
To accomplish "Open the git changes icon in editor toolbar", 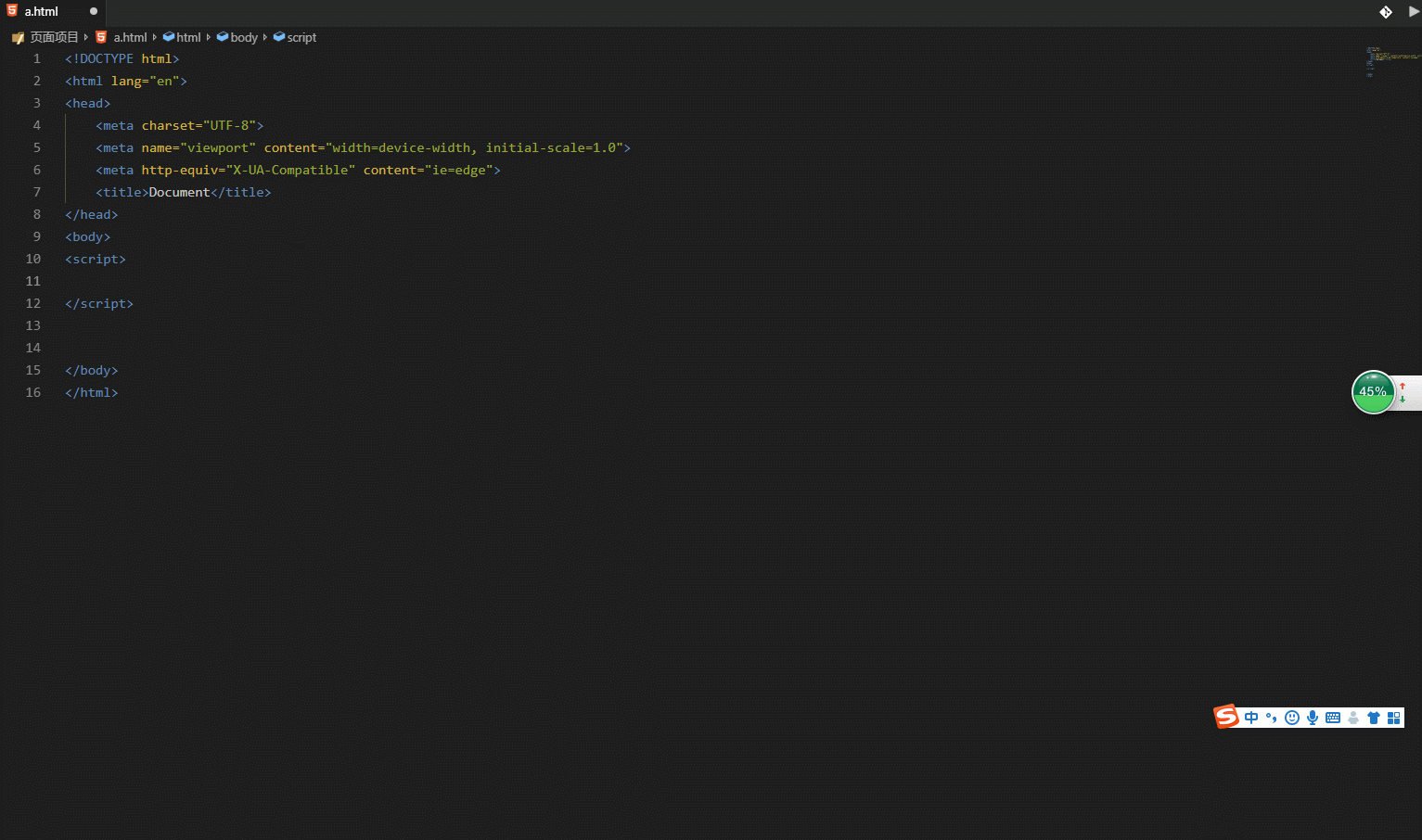I will (1386, 12).
